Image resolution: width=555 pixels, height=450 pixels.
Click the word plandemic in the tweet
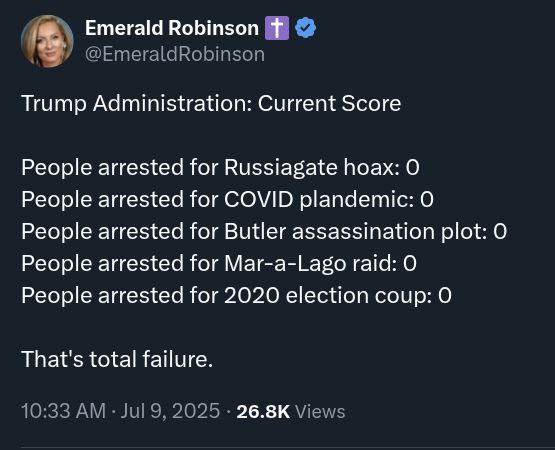tap(357, 200)
